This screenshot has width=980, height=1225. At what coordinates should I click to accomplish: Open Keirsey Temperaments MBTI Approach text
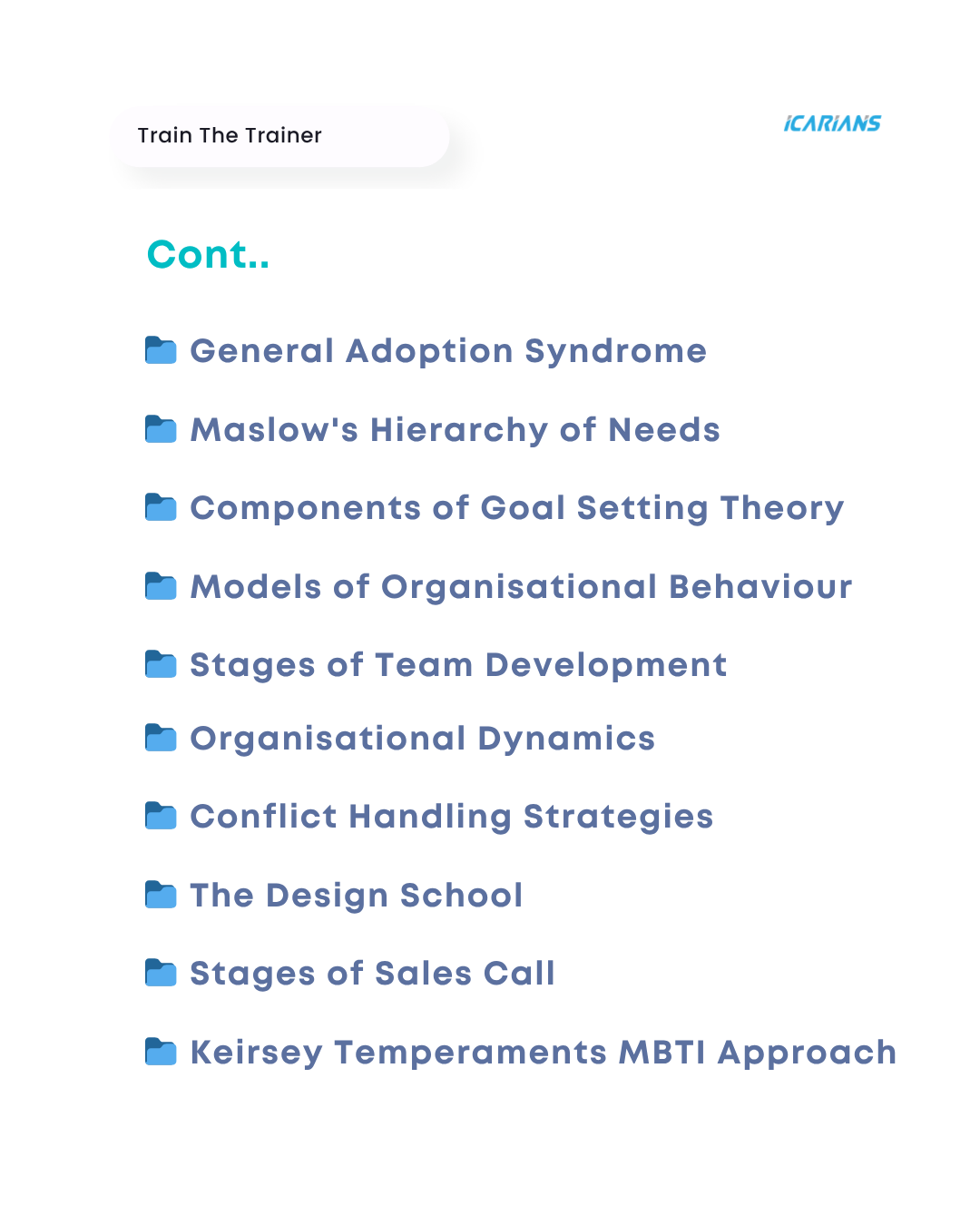pyautogui.click(x=543, y=1053)
